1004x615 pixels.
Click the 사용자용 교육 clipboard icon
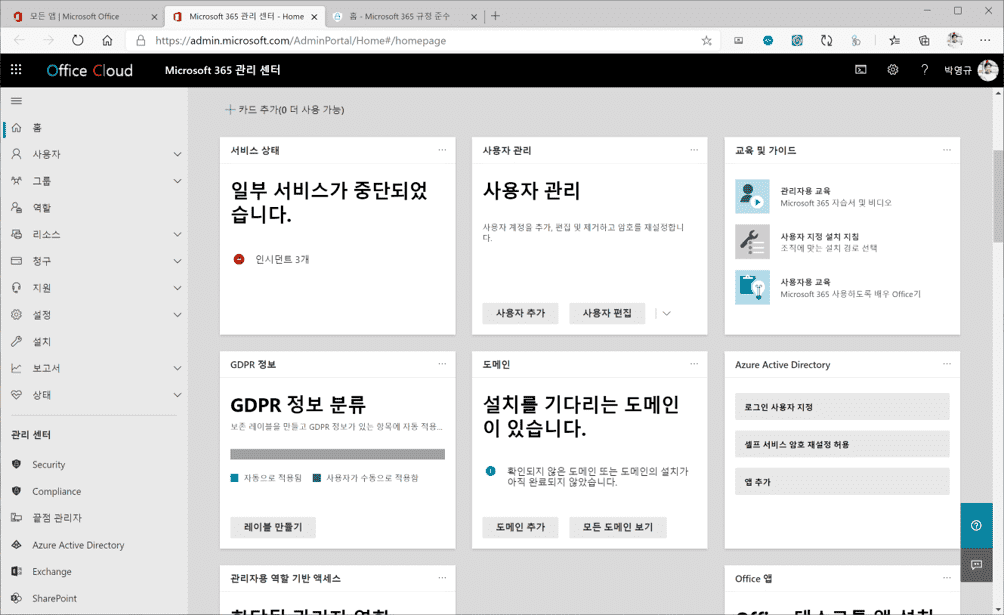pos(752,287)
